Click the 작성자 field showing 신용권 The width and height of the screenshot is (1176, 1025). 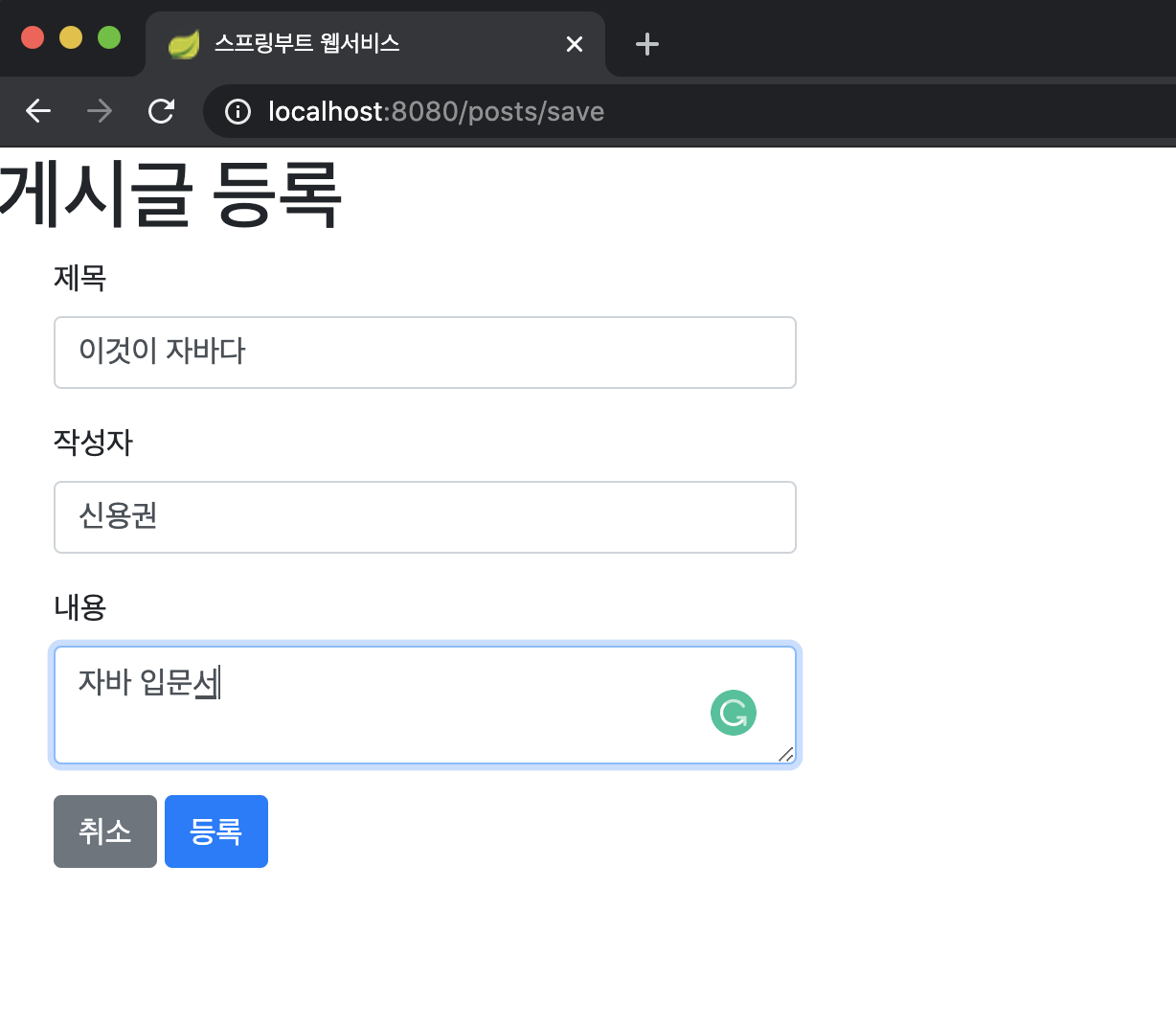tap(424, 517)
